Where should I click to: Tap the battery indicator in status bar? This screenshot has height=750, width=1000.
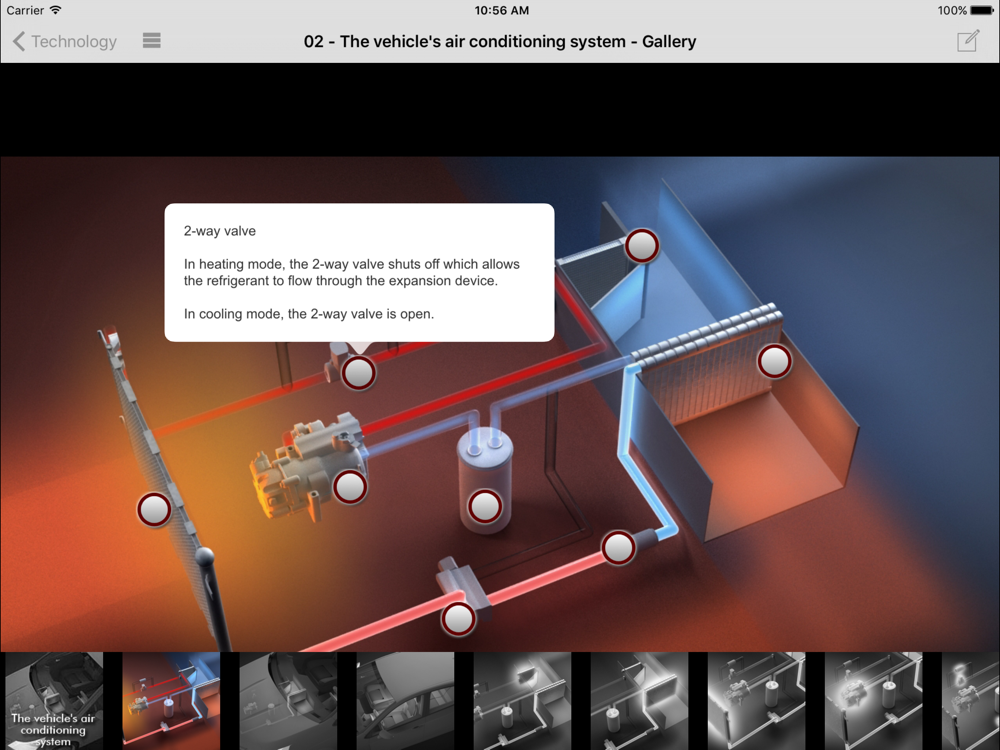point(982,10)
